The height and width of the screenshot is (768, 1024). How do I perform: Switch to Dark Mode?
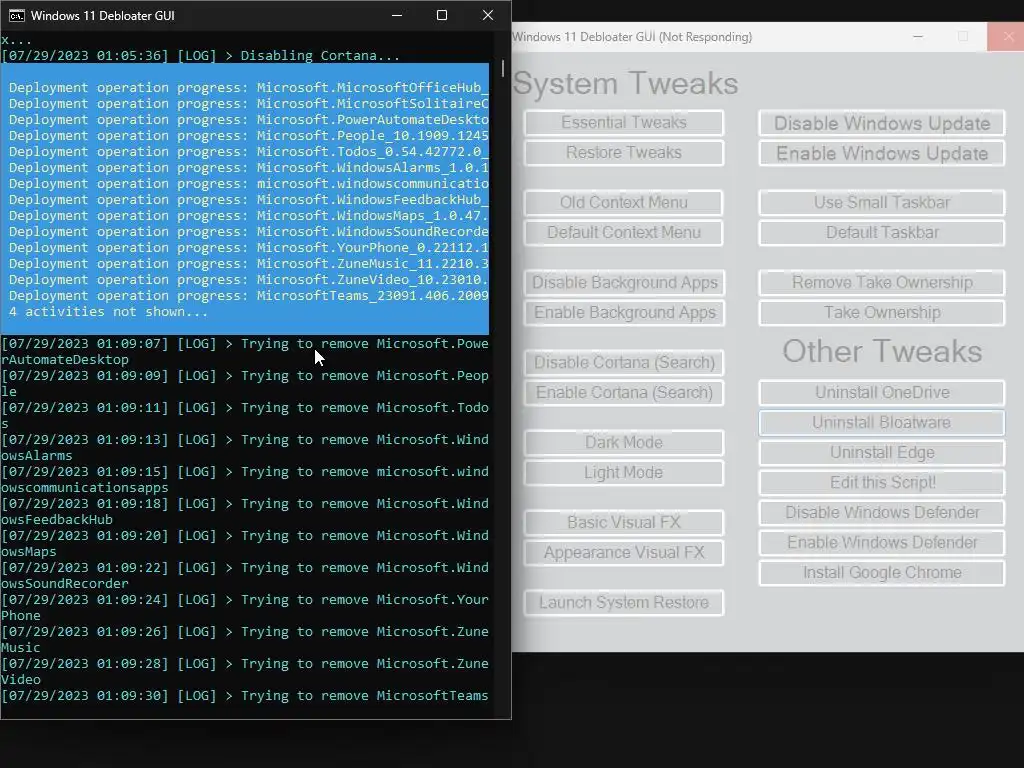(624, 443)
